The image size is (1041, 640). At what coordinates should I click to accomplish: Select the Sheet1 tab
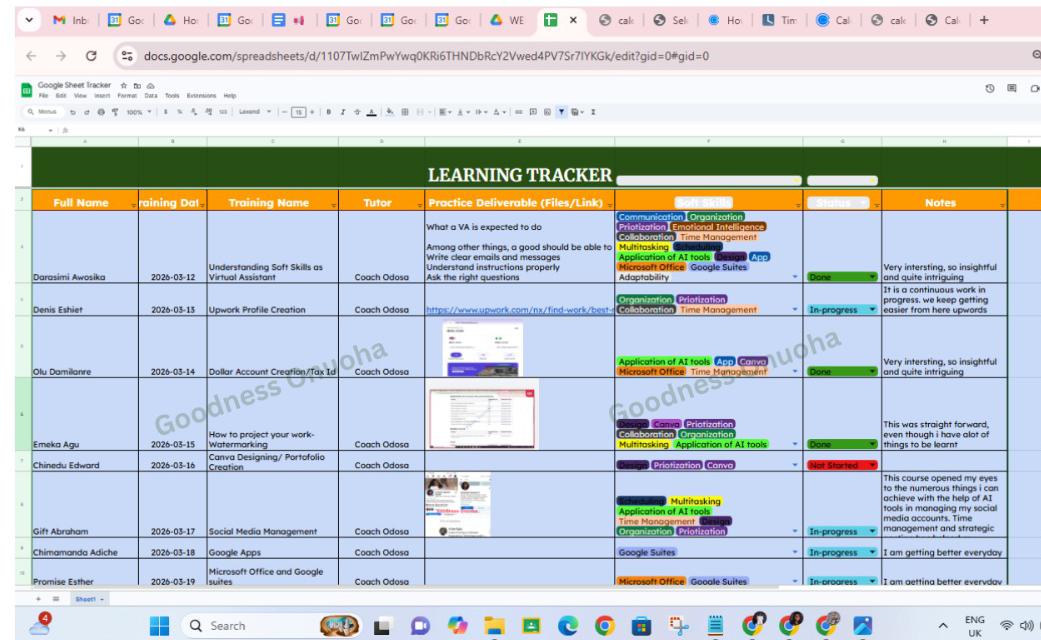coord(88,599)
